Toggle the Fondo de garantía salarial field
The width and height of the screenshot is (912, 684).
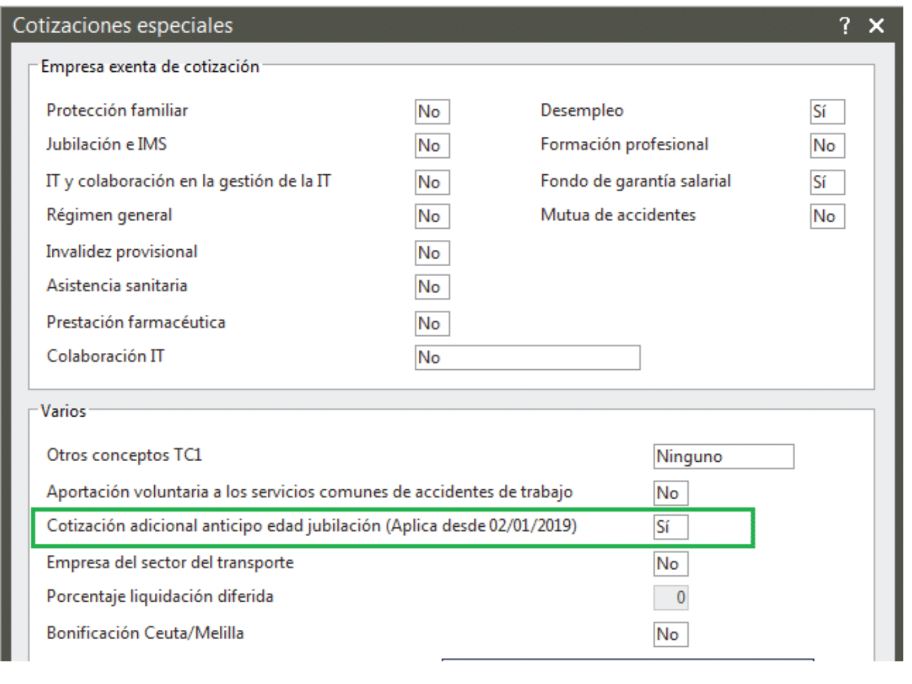click(827, 182)
